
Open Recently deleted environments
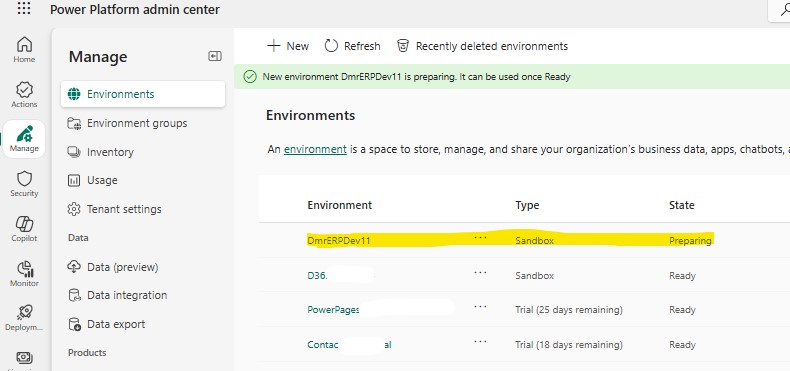pyautogui.click(x=482, y=46)
